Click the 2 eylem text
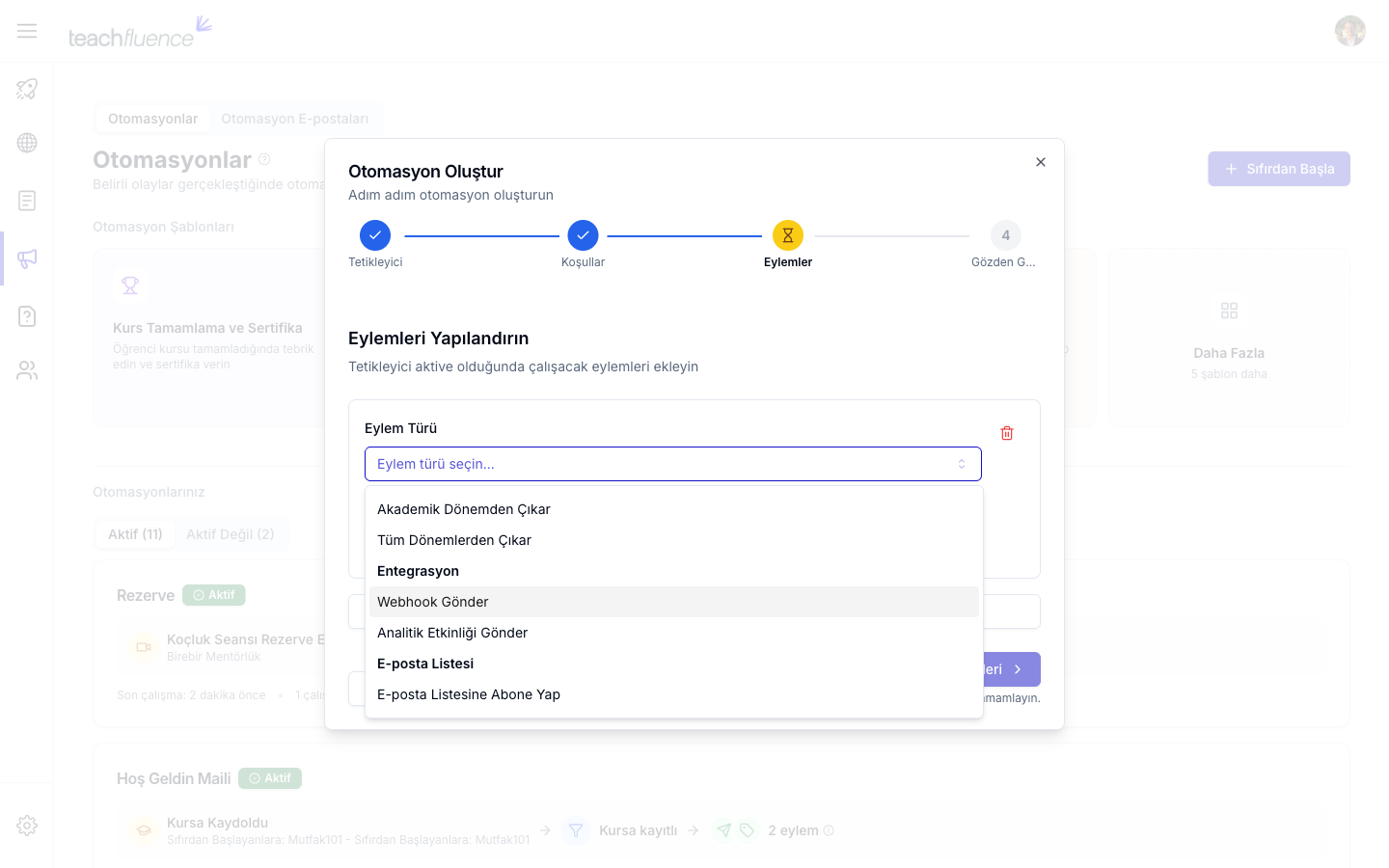The width and height of the screenshot is (1389, 868). (x=793, y=830)
